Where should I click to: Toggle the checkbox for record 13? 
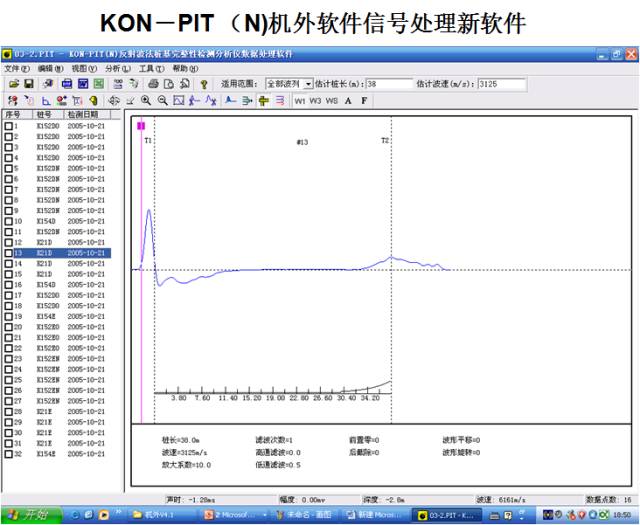coord(8,254)
